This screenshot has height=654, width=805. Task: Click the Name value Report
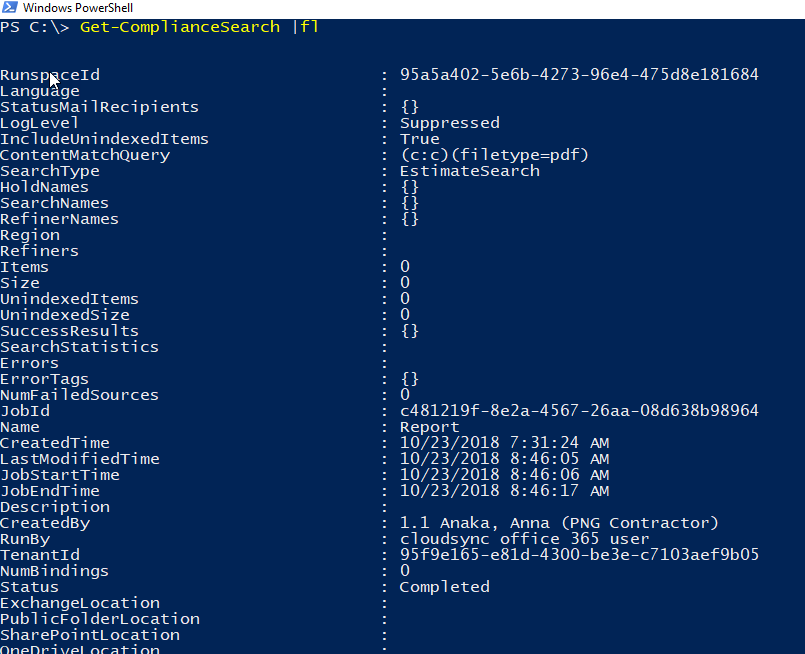point(429,427)
